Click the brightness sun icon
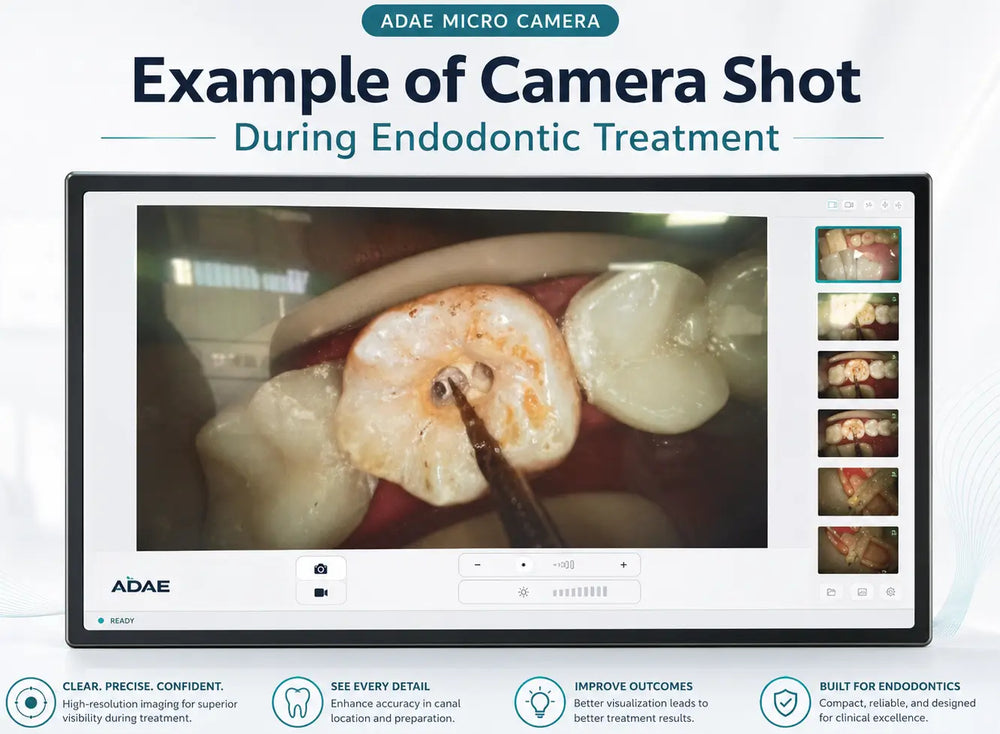The width and height of the screenshot is (1000, 734). (524, 592)
